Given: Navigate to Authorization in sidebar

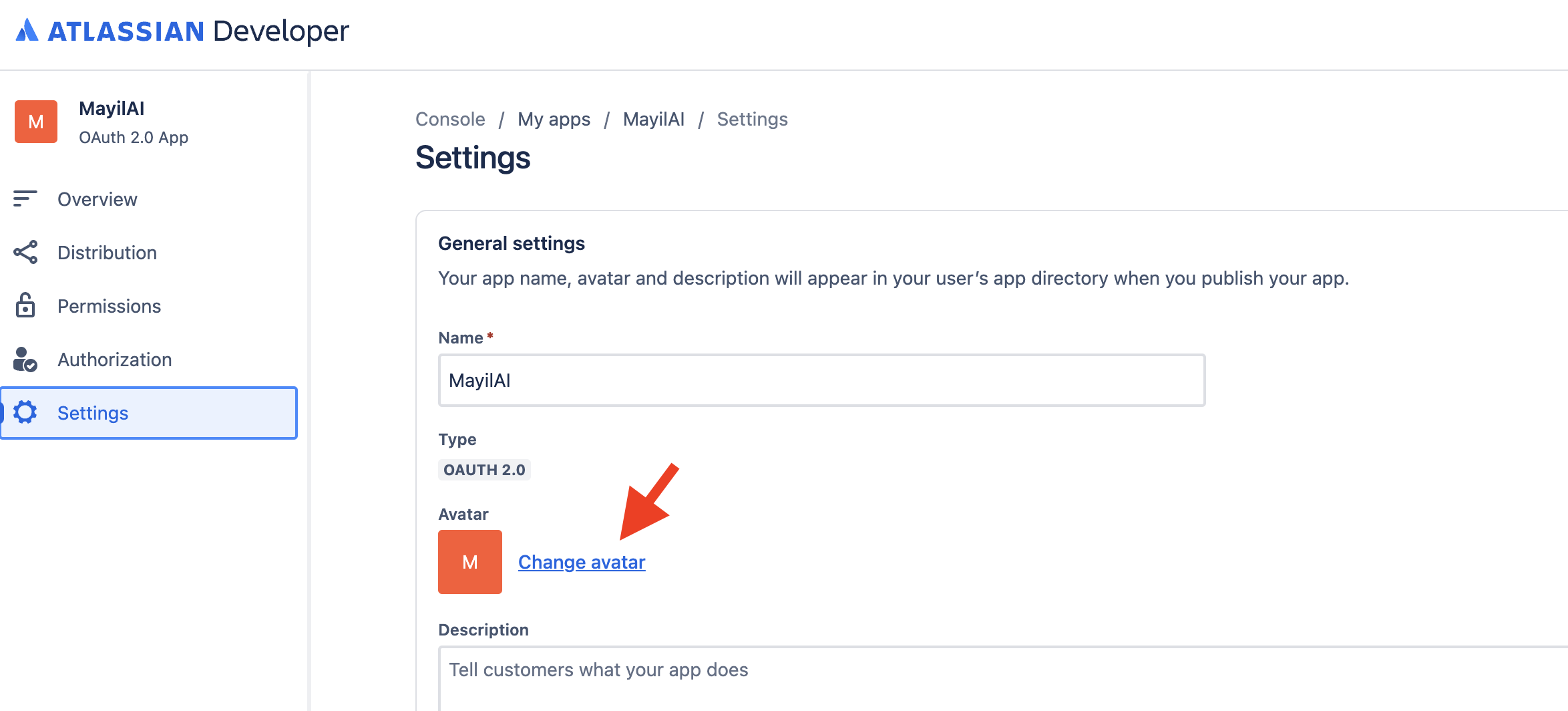Looking at the screenshot, I should coord(114,360).
